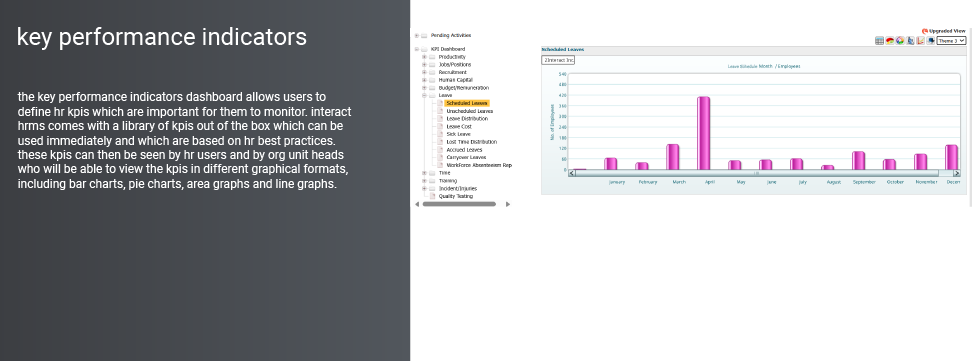Collapse the KPI Dashboard node
Image resolution: width=972 pixels, height=361 pixels.
click(417, 49)
